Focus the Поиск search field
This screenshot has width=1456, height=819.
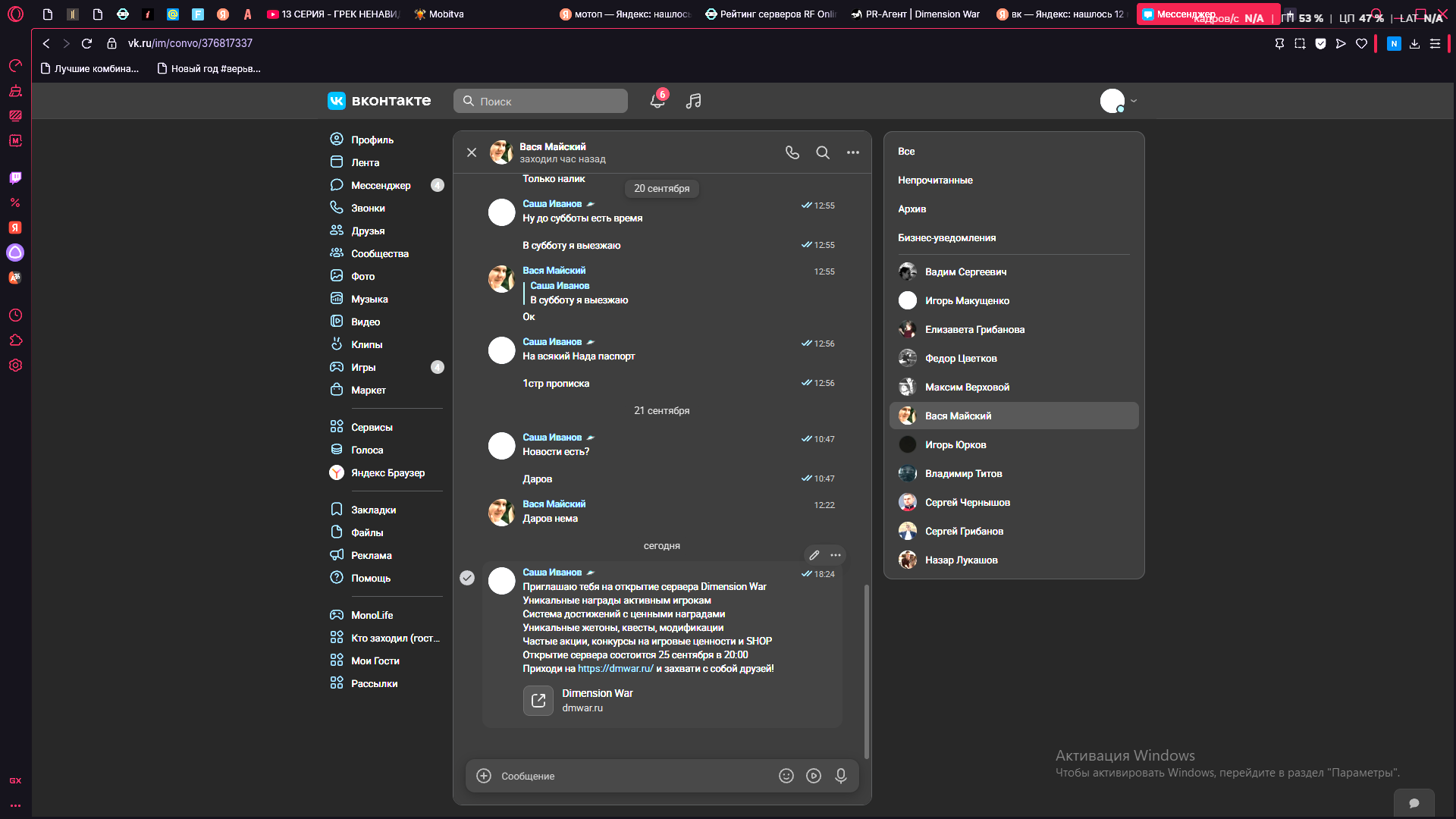coord(541,101)
